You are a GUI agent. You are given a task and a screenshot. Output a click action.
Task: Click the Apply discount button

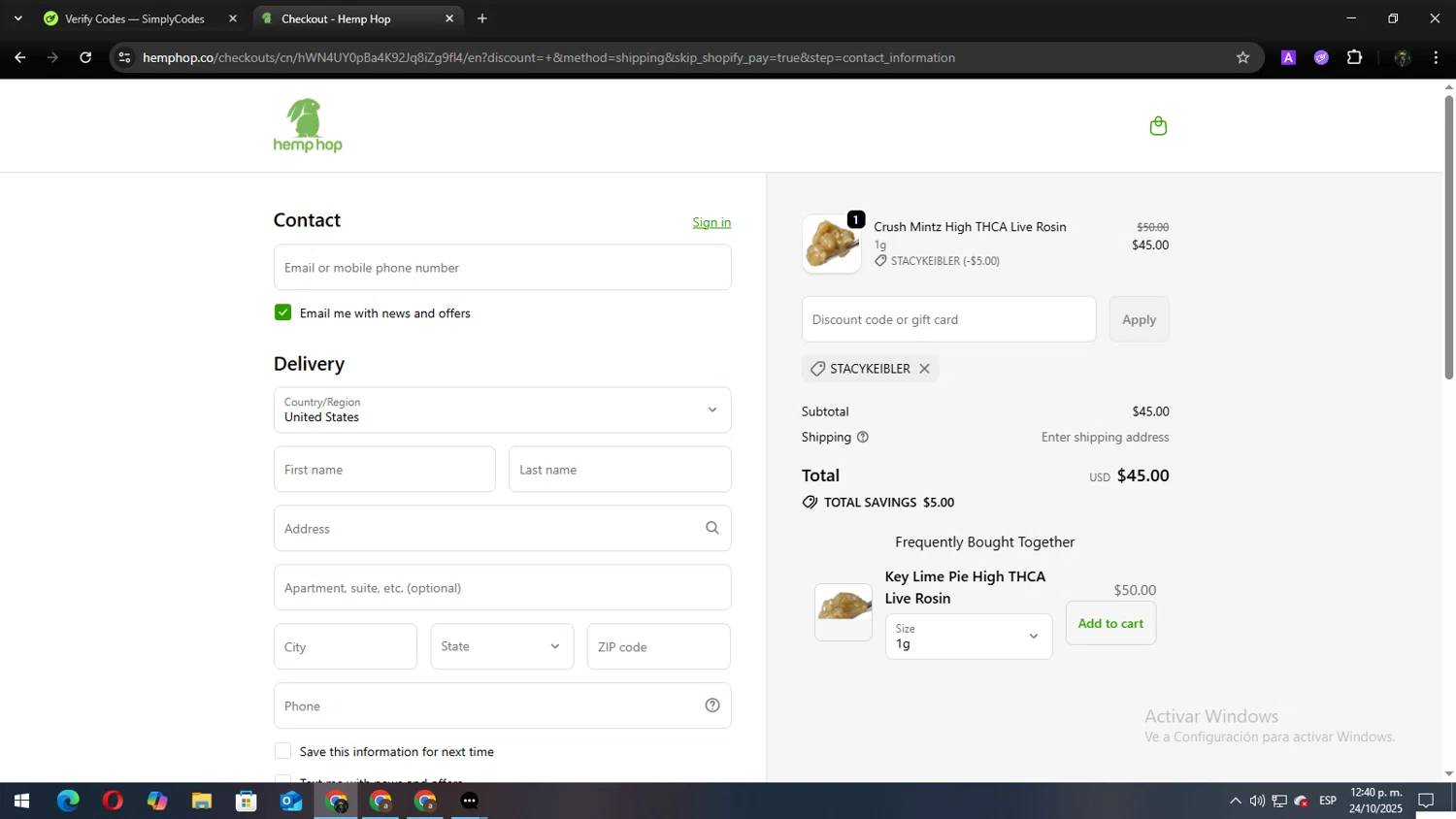coord(1139,319)
